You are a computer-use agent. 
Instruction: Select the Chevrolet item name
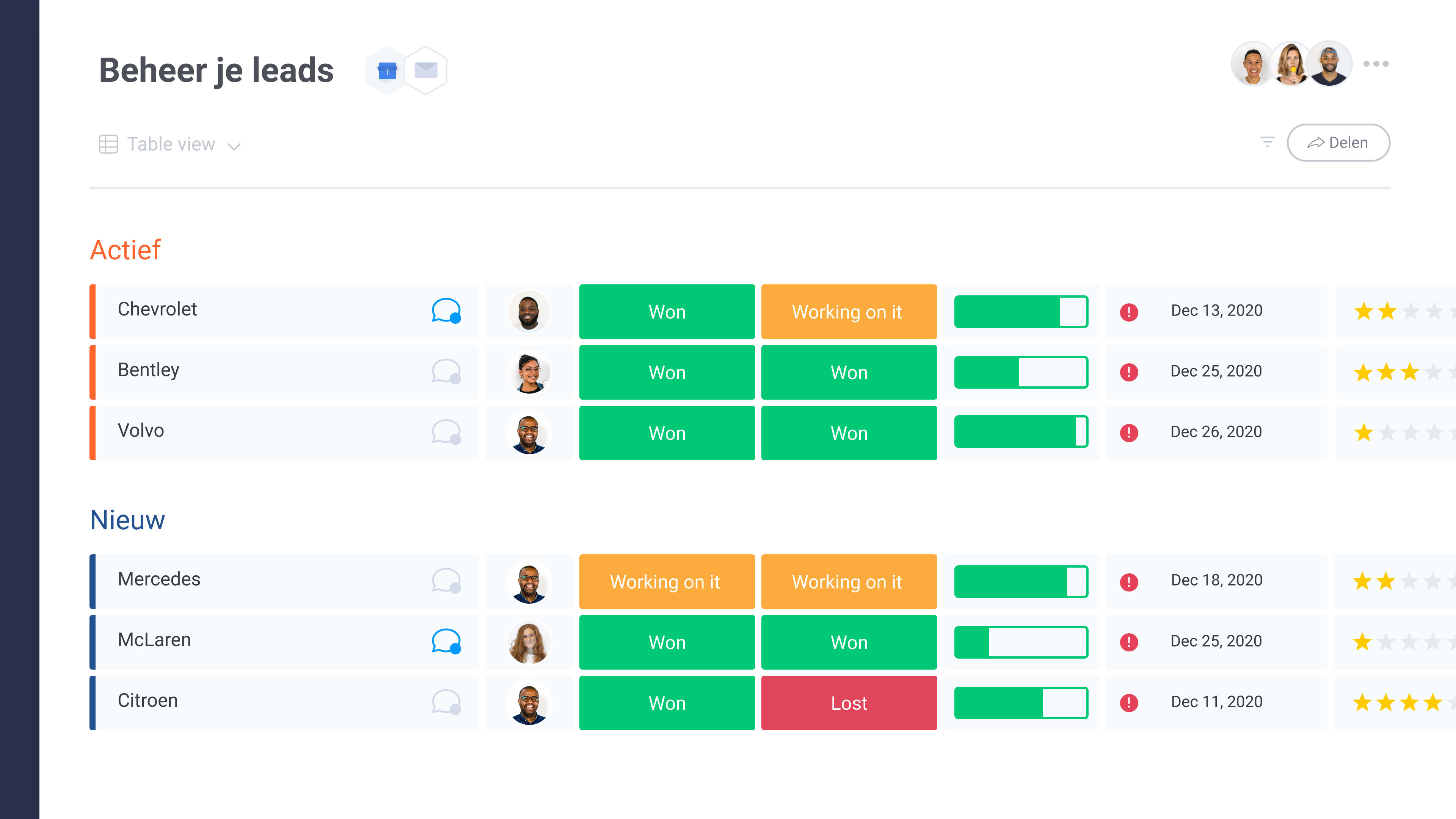157,309
